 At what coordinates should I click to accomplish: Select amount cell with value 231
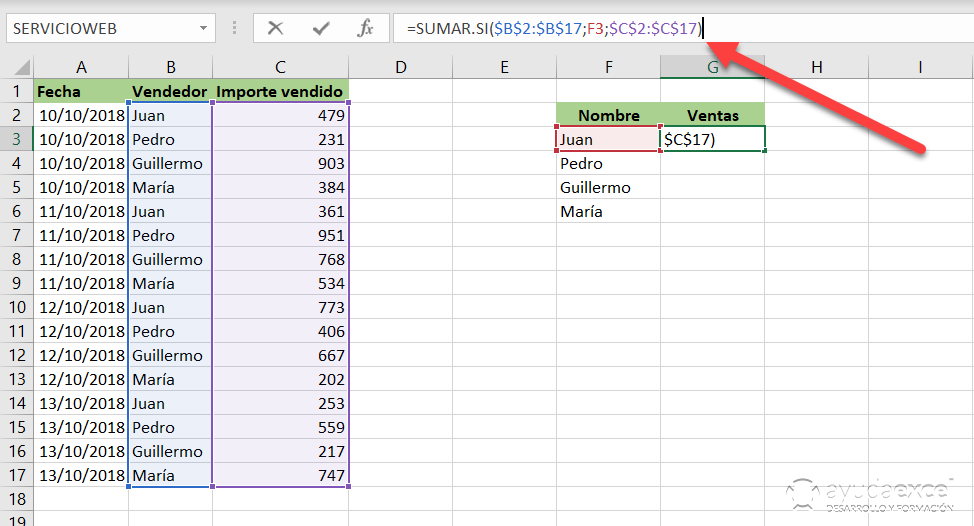coord(281,139)
